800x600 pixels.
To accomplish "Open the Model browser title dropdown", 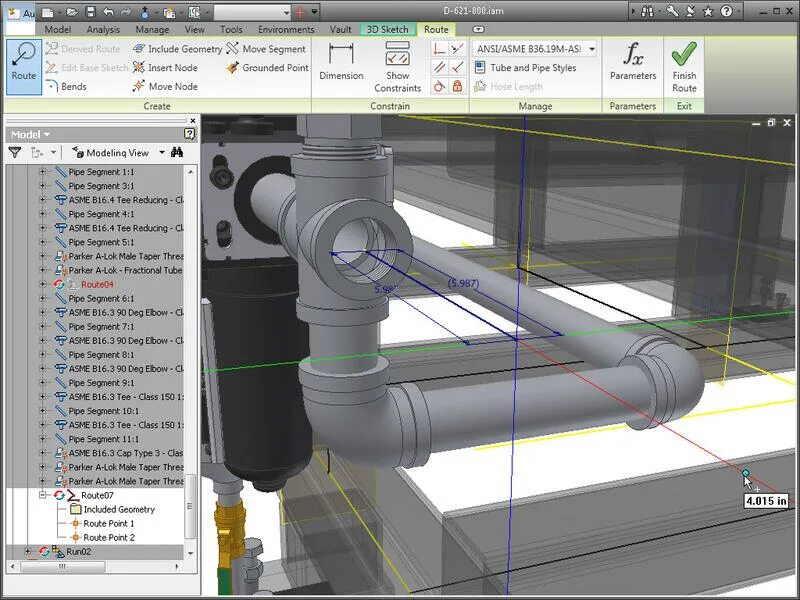I will tap(46, 135).
